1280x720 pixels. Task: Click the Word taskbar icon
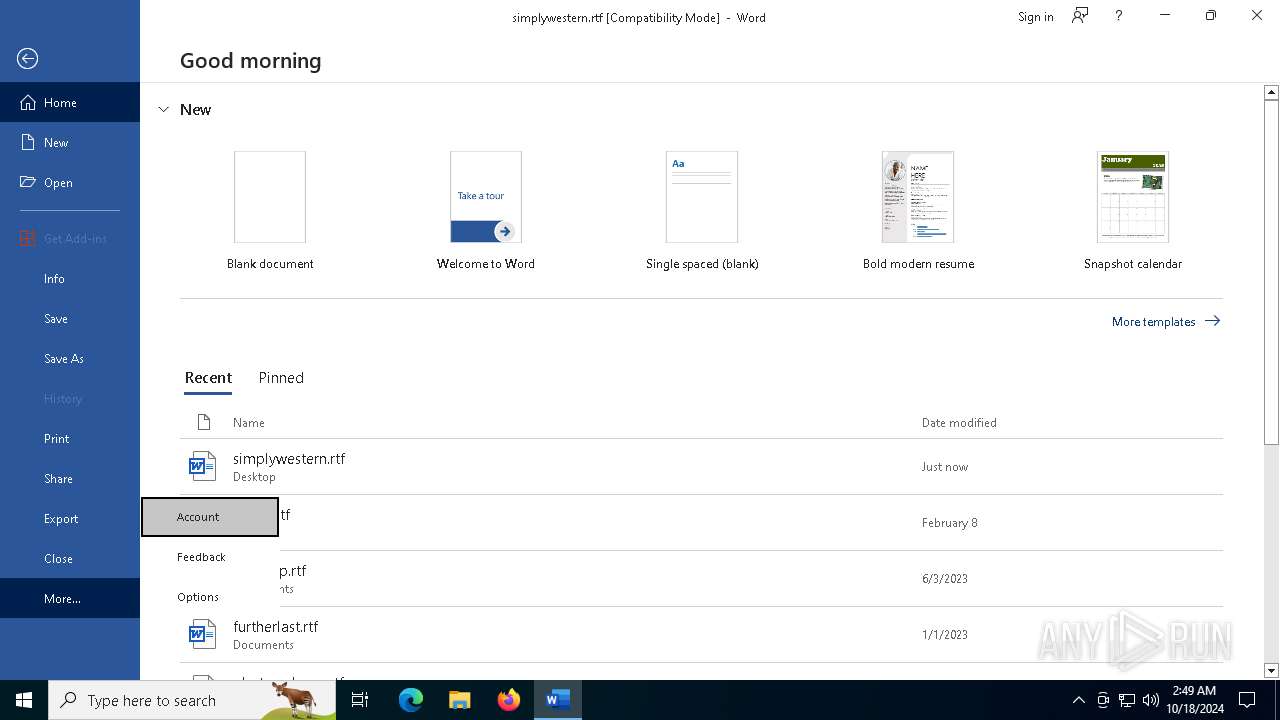(558, 700)
